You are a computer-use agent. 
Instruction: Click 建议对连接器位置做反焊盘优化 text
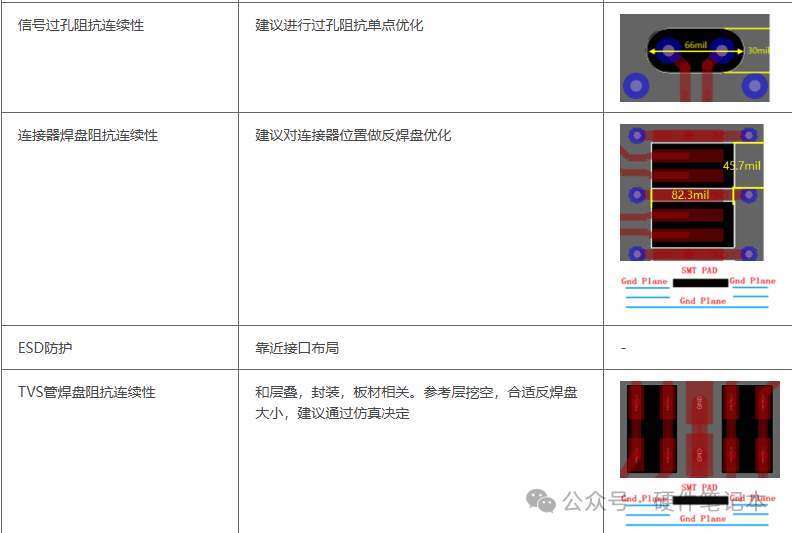(x=353, y=135)
